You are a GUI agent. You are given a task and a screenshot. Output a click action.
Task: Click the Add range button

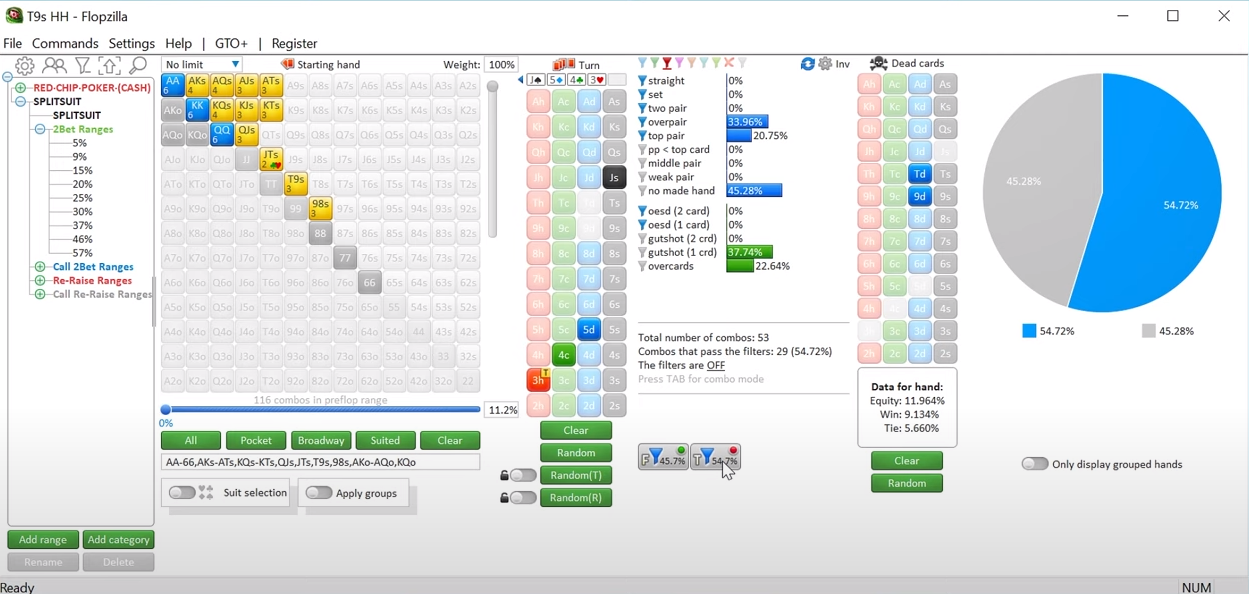point(43,540)
